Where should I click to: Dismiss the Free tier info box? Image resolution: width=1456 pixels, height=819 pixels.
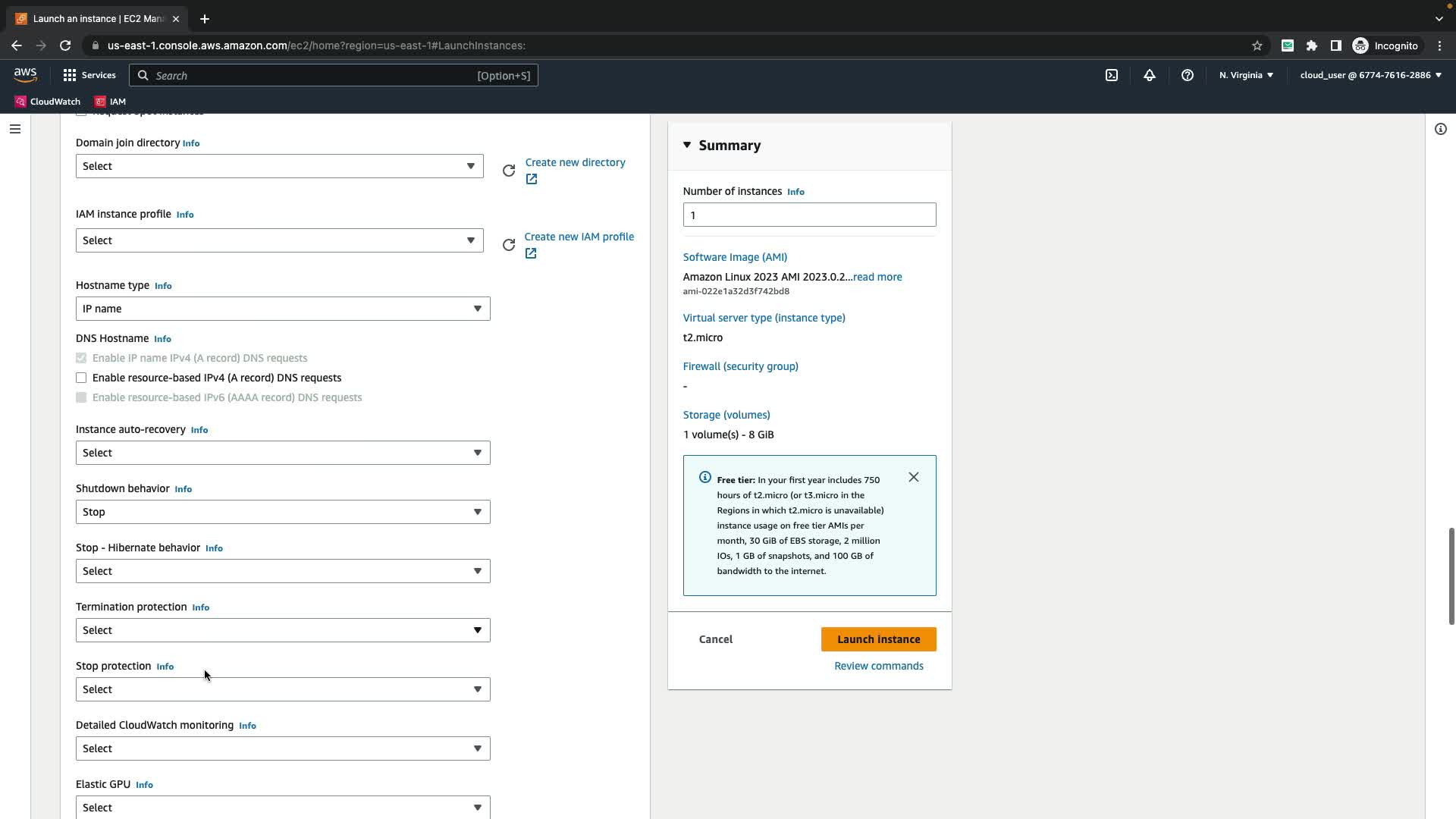pyautogui.click(x=913, y=477)
